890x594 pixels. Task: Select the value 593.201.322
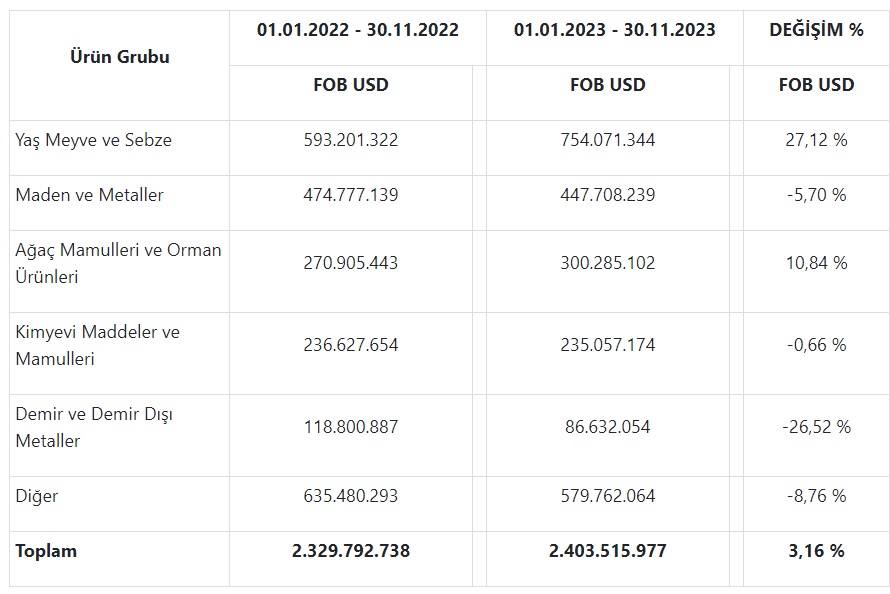click(350, 140)
